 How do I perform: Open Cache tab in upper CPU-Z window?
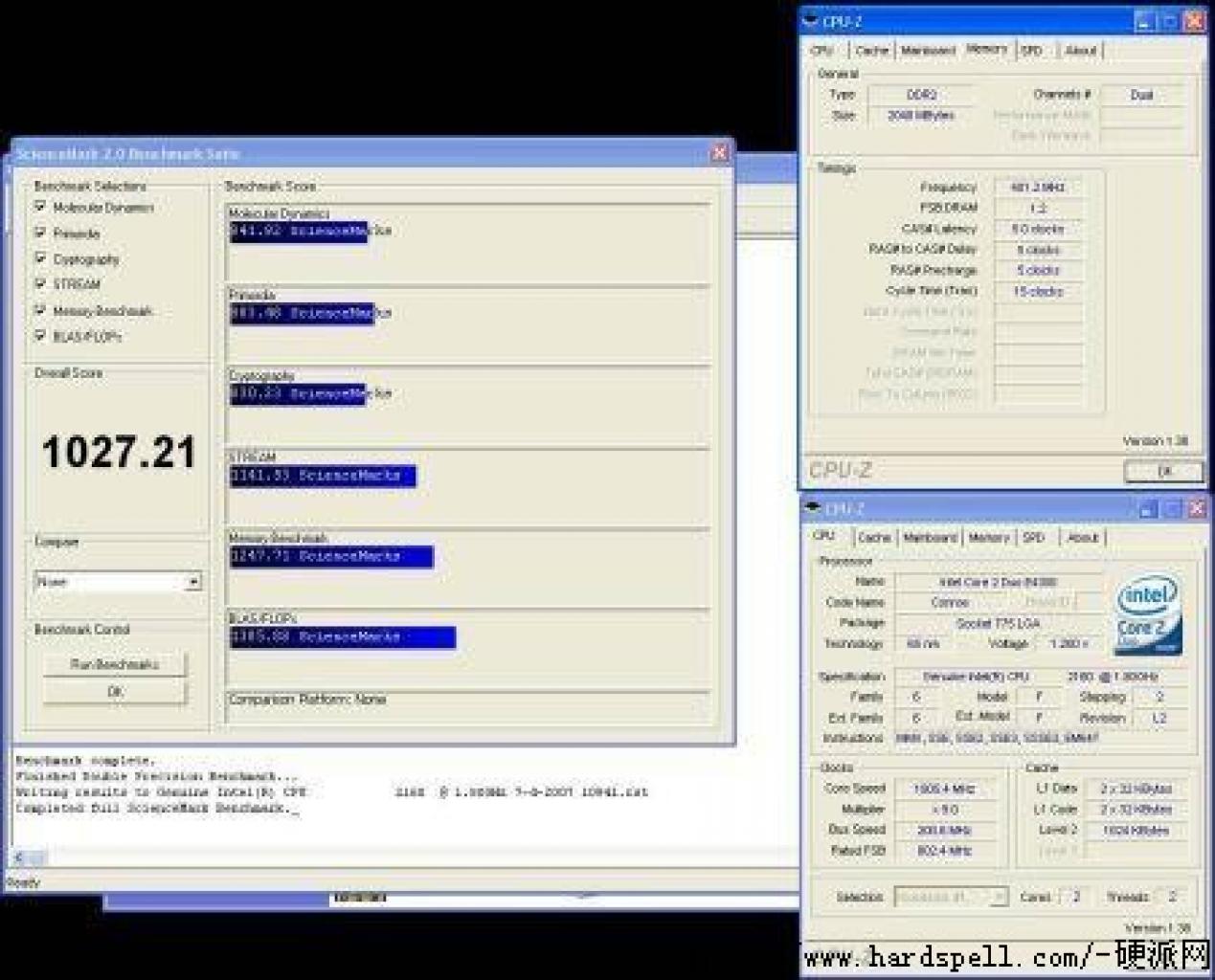(871, 50)
